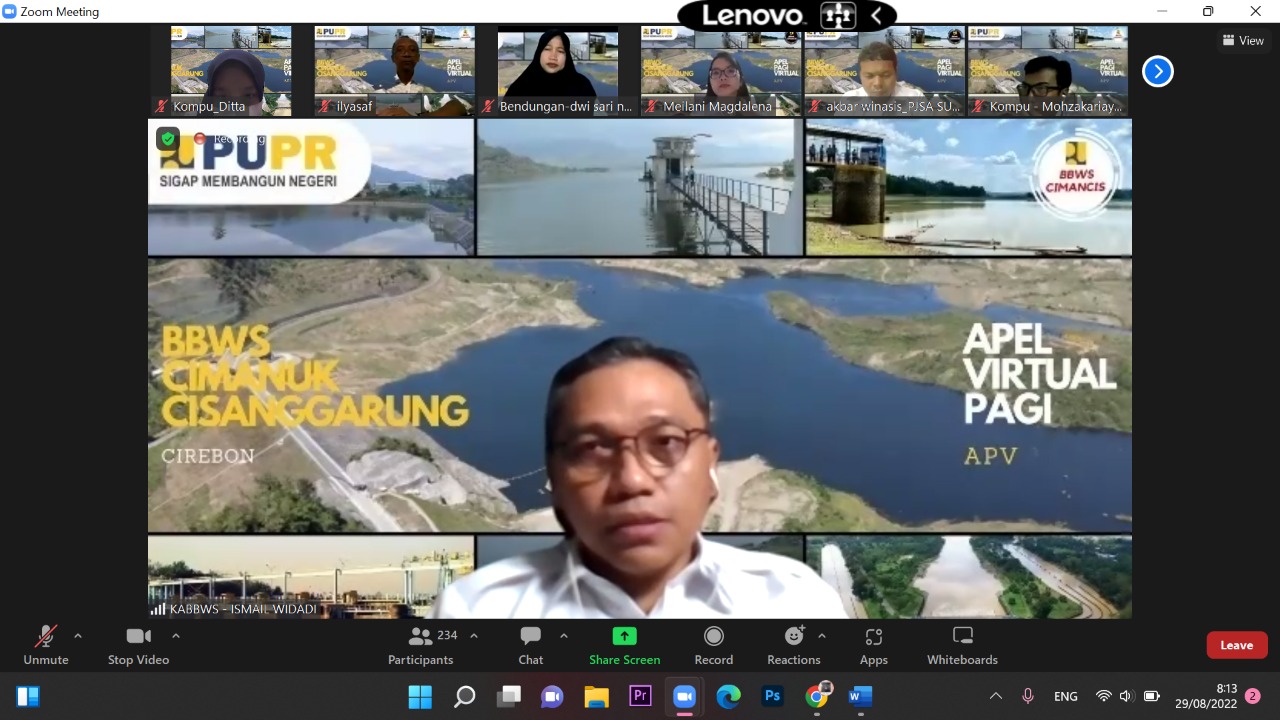
Task: Unmute the microphone in Zoom
Action: 46,645
